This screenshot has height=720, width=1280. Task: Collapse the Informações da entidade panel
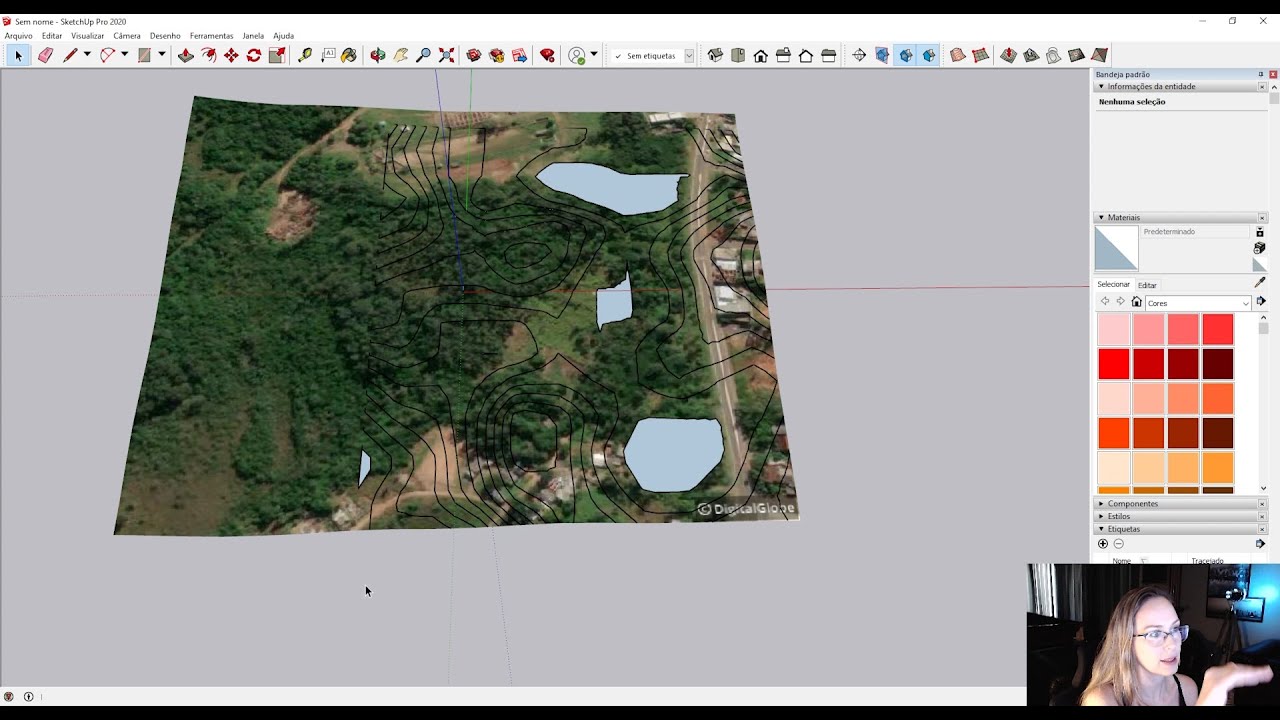point(1101,87)
